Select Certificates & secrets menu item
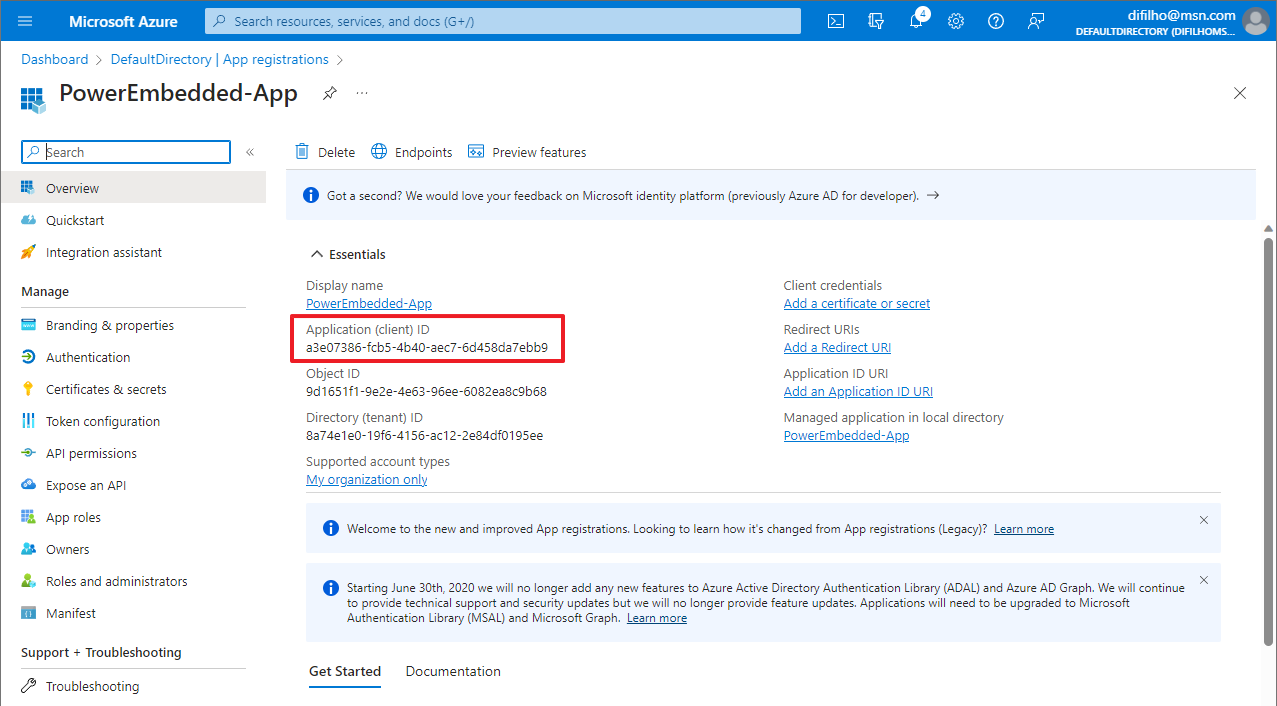 click(106, 389)
